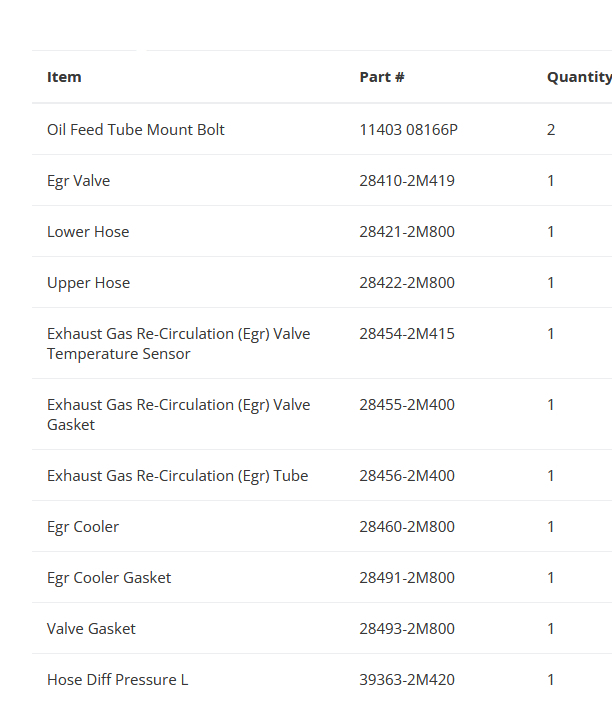Select the Egr Cooler Gasket item
Viewport: 612px width, 725px height.
(109, 578)
